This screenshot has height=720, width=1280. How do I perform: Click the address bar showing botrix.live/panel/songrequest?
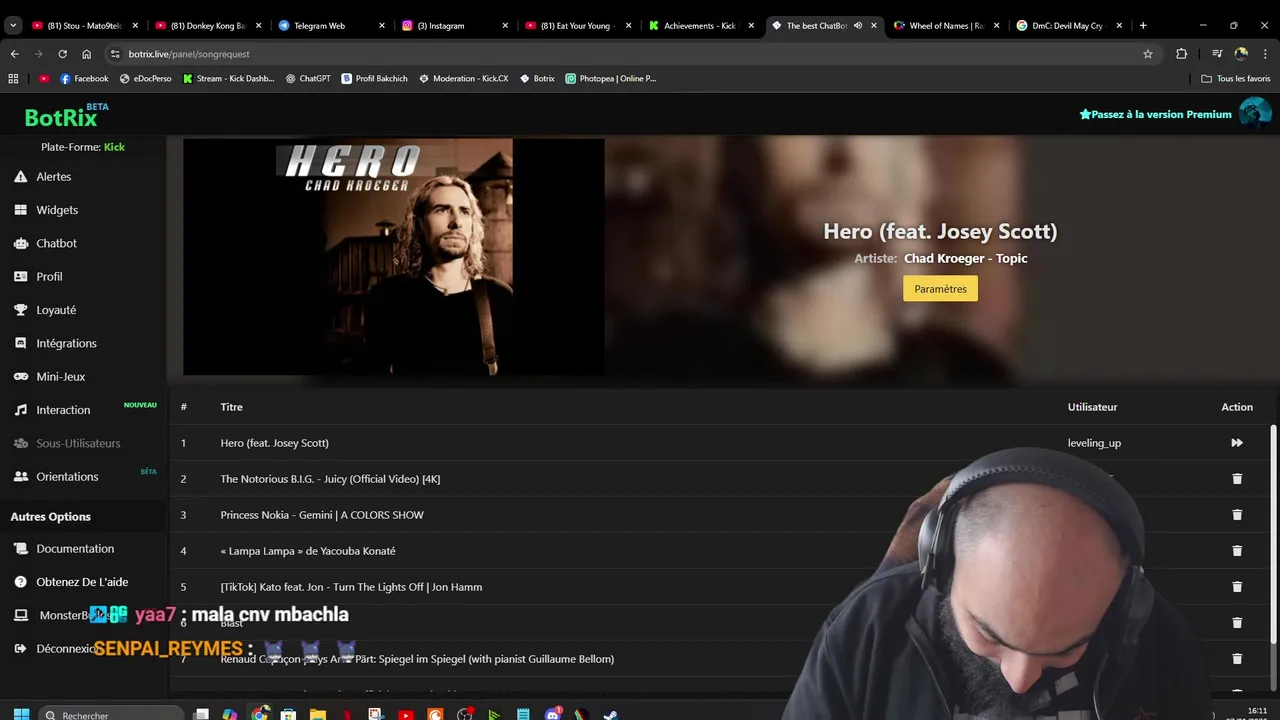(x=630, y=54)
